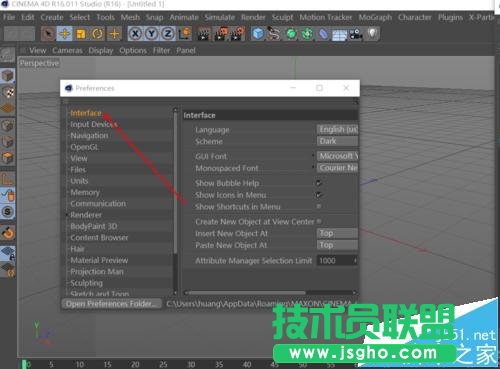The width and height of the screenshot is (500, 369).
Task: Open Edit Render Settings icon
Action: 237,34
